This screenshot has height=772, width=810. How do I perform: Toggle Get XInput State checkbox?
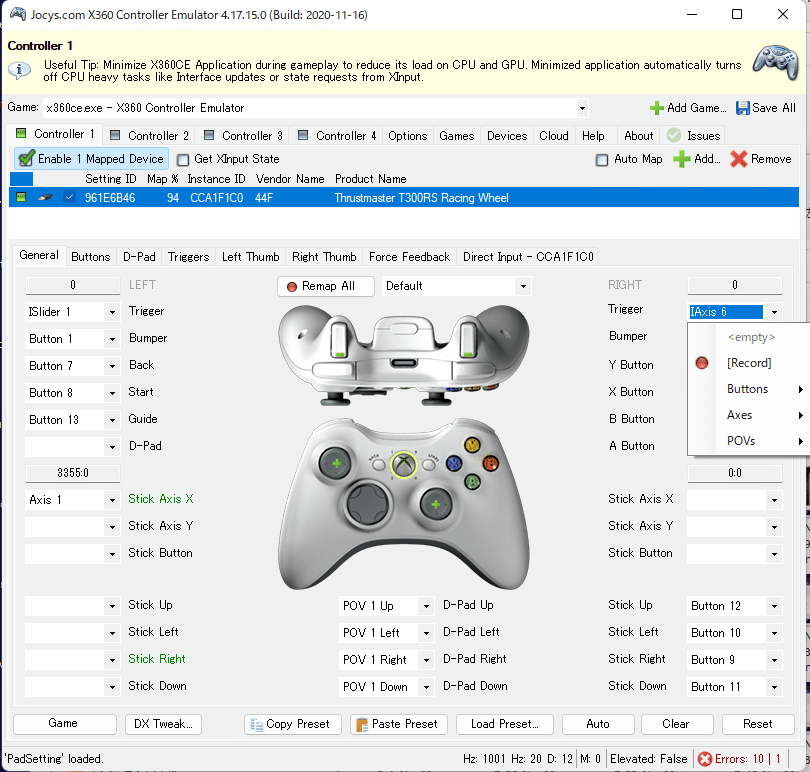tap(183, 159)
